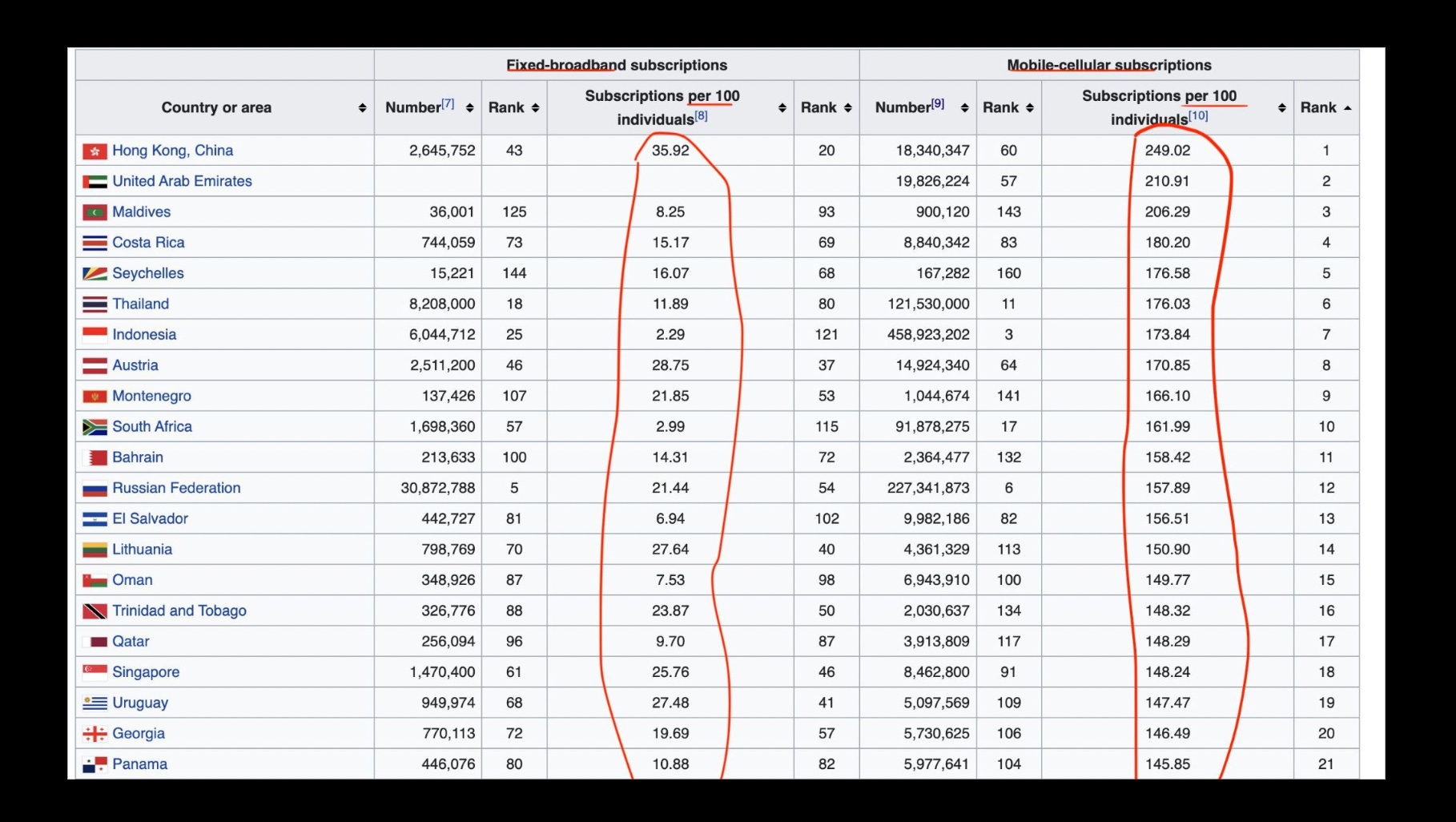
Task: Click the Seychelles flag icon
Action: tap(95, 274)
